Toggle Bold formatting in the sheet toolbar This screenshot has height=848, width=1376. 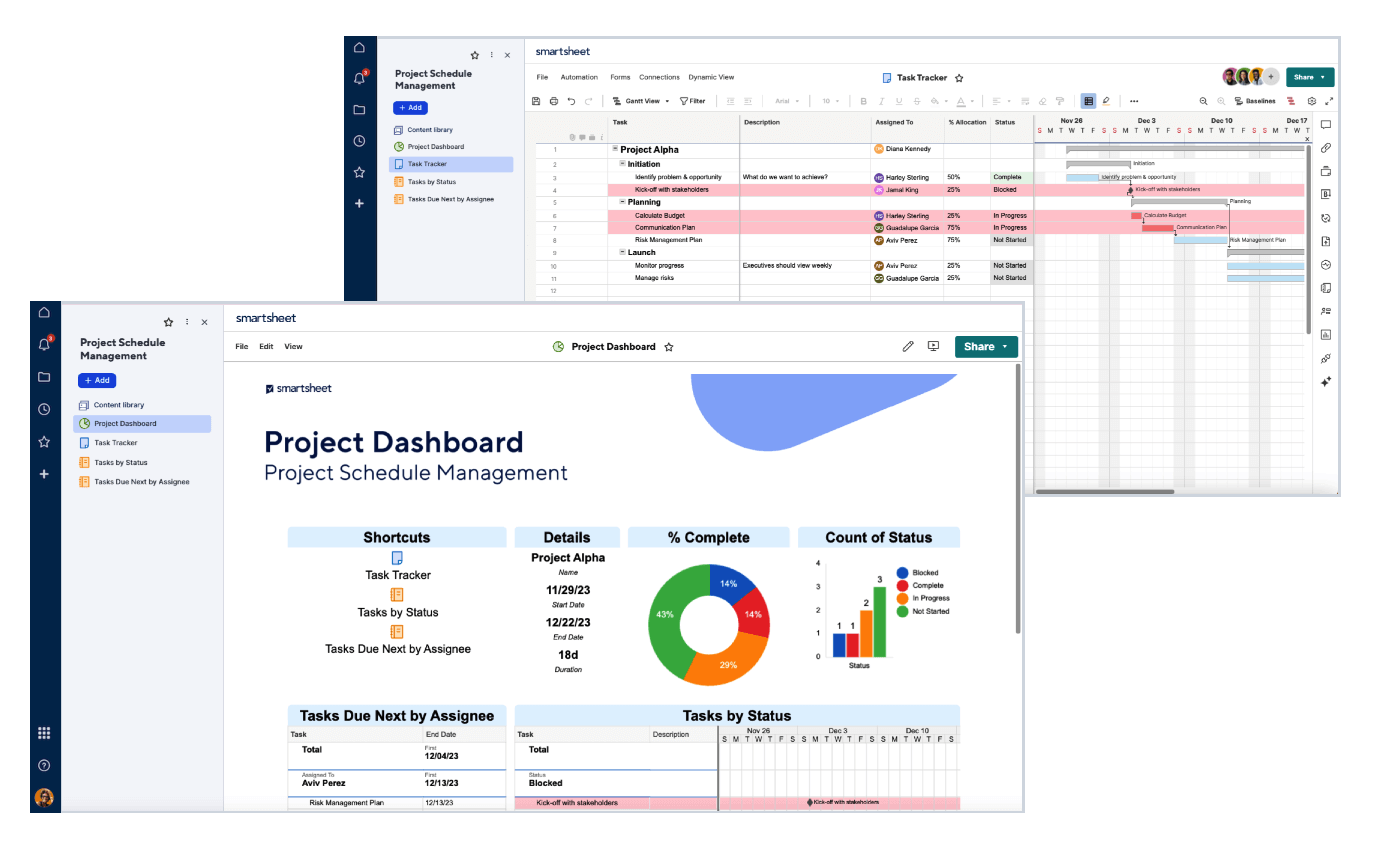point(864,101)
